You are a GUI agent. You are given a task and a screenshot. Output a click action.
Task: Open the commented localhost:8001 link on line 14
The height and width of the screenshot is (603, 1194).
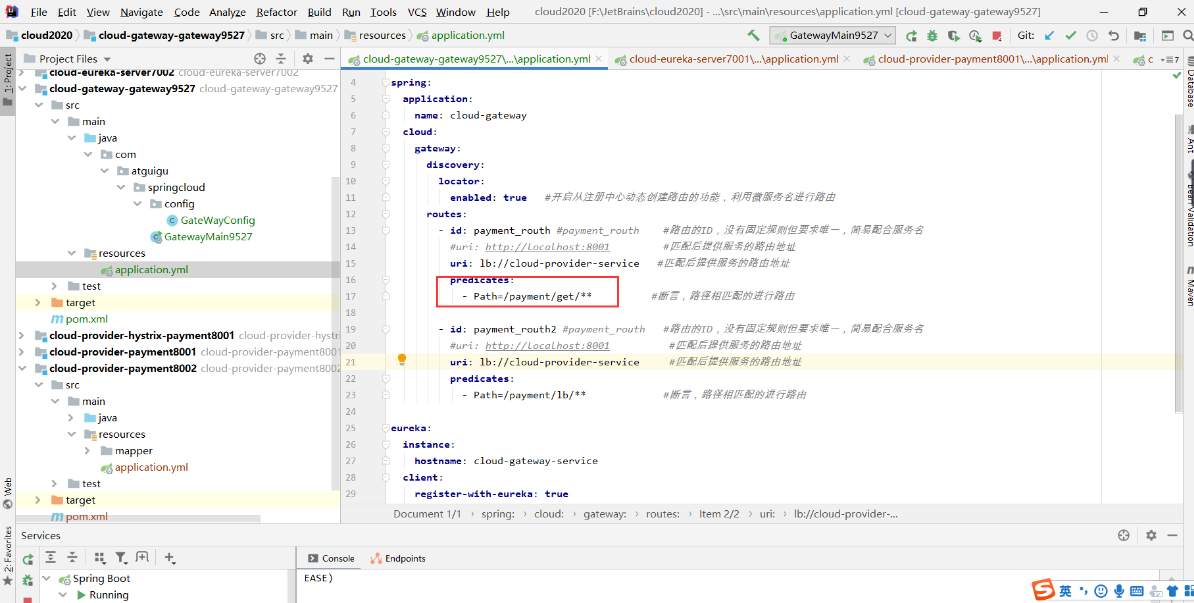(547, 247)
